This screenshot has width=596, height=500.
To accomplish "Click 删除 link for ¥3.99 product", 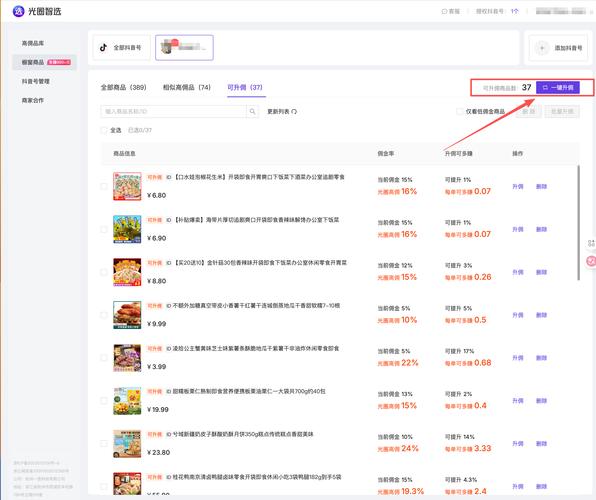I will click(541, 358).
